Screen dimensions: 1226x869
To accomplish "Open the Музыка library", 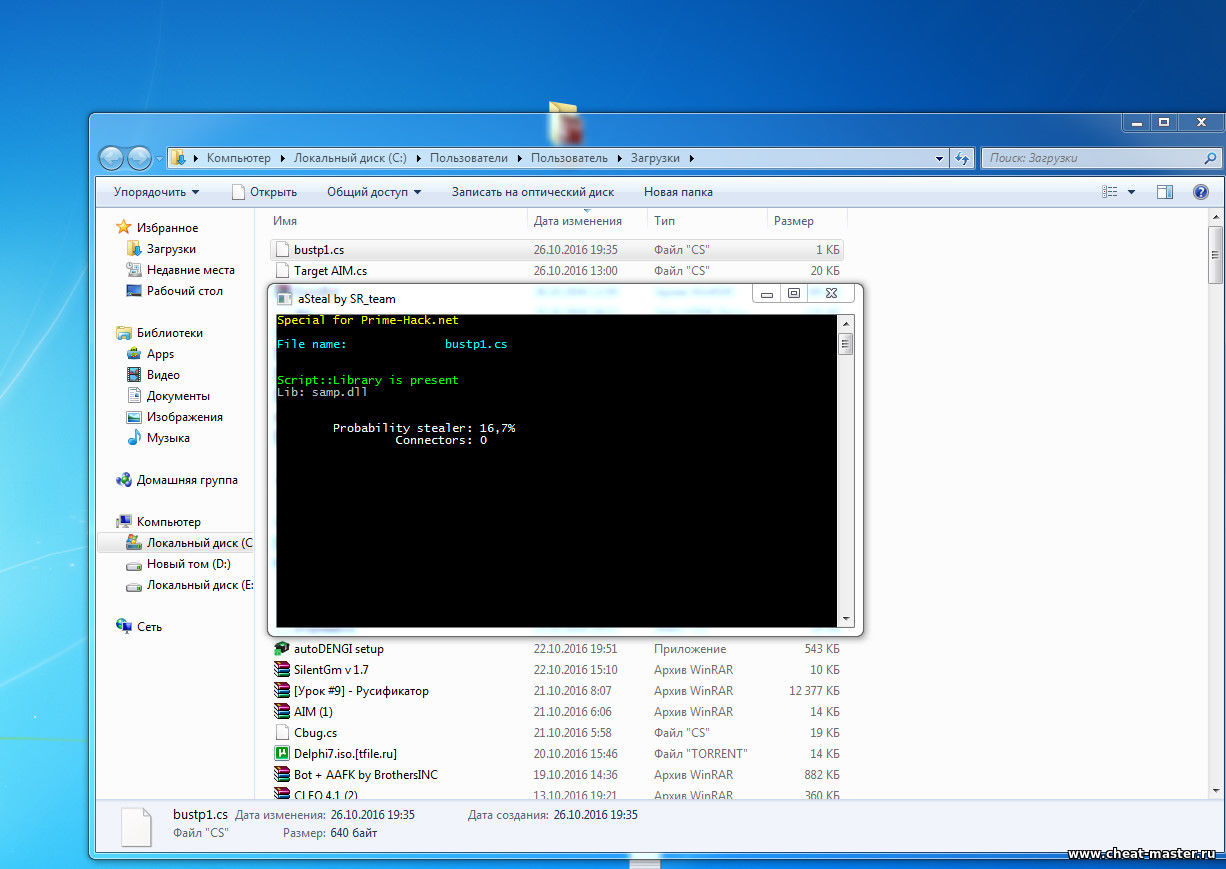I will click(x=168, y=438).
